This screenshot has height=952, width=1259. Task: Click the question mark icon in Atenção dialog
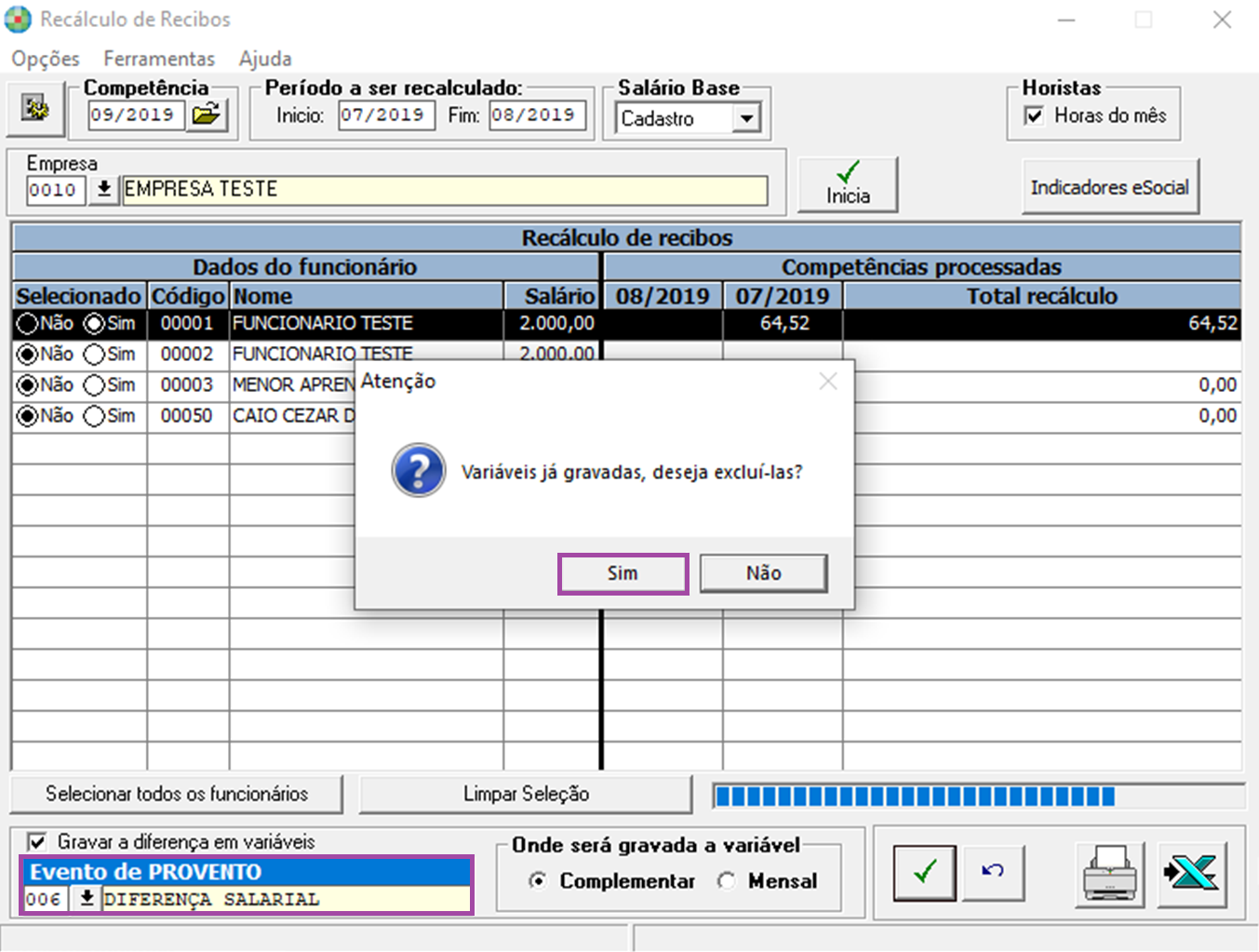(x=419, y=470)
